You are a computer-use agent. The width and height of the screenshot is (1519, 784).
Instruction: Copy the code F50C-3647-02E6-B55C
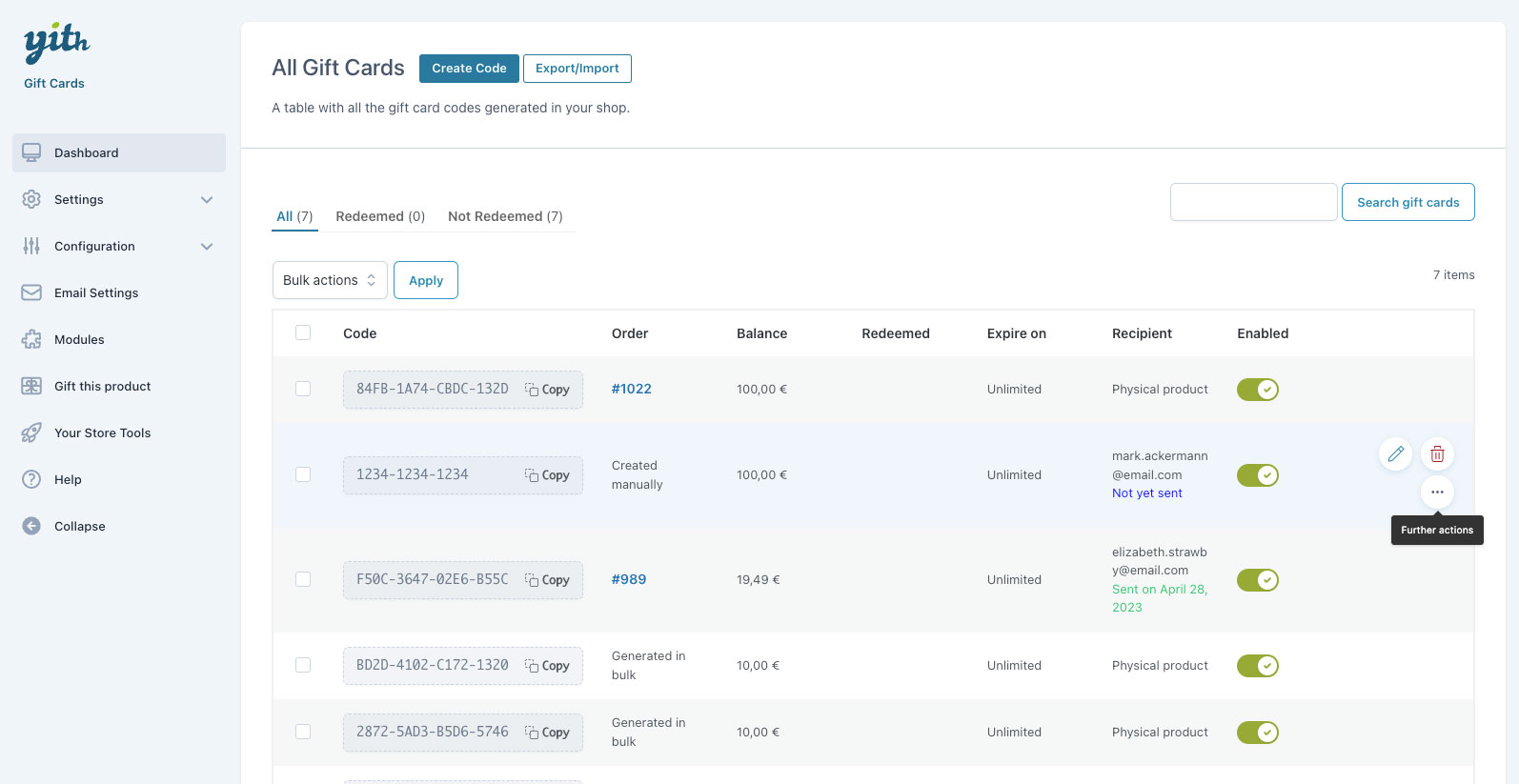tap(547, 580)
